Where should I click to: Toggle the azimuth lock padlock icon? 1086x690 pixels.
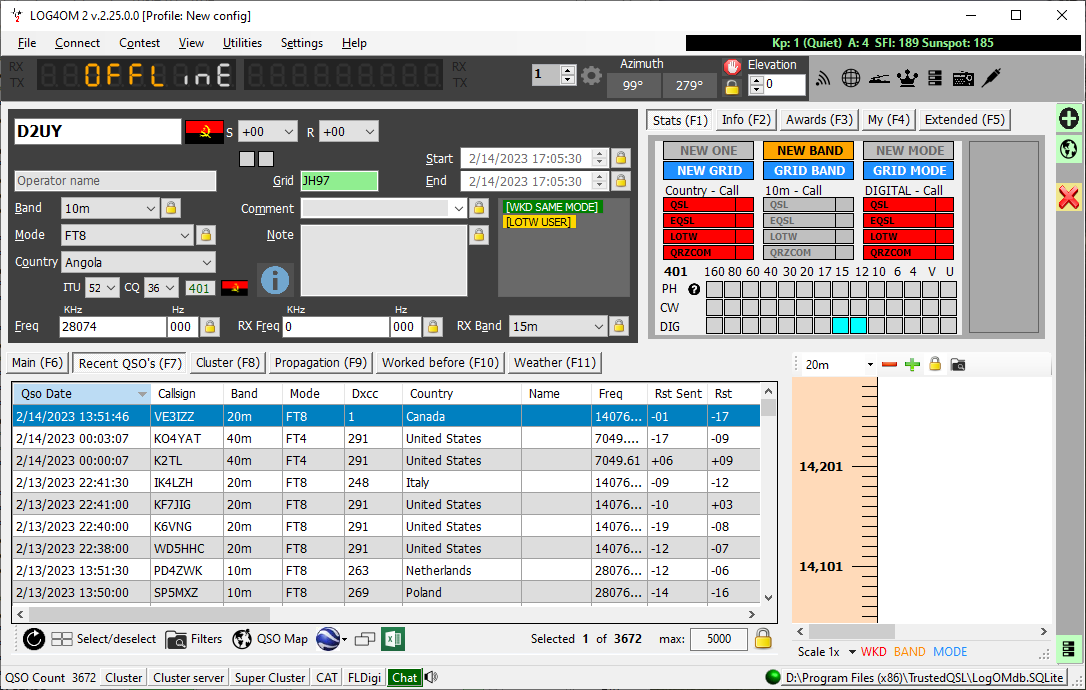tap(731, 87)
